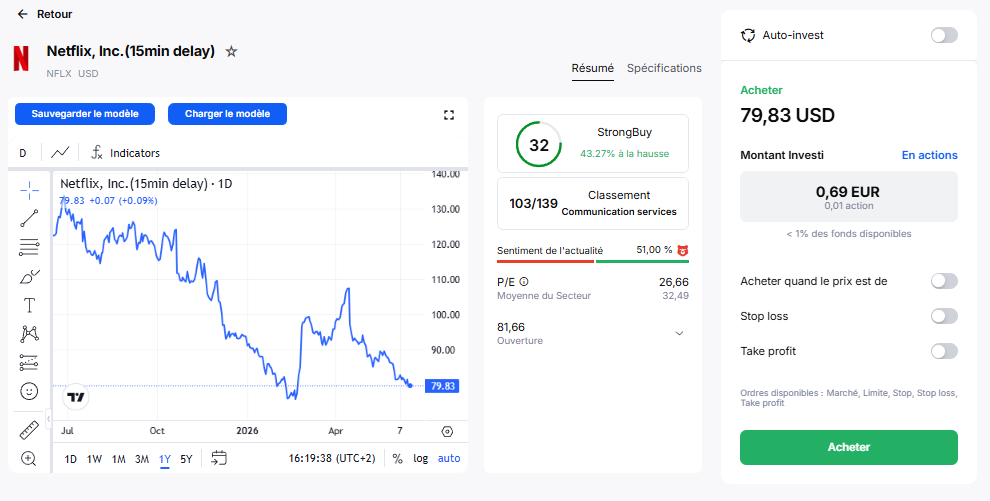Click the P/E info icon
990x501 pixels.
click(x=523, y=282)
